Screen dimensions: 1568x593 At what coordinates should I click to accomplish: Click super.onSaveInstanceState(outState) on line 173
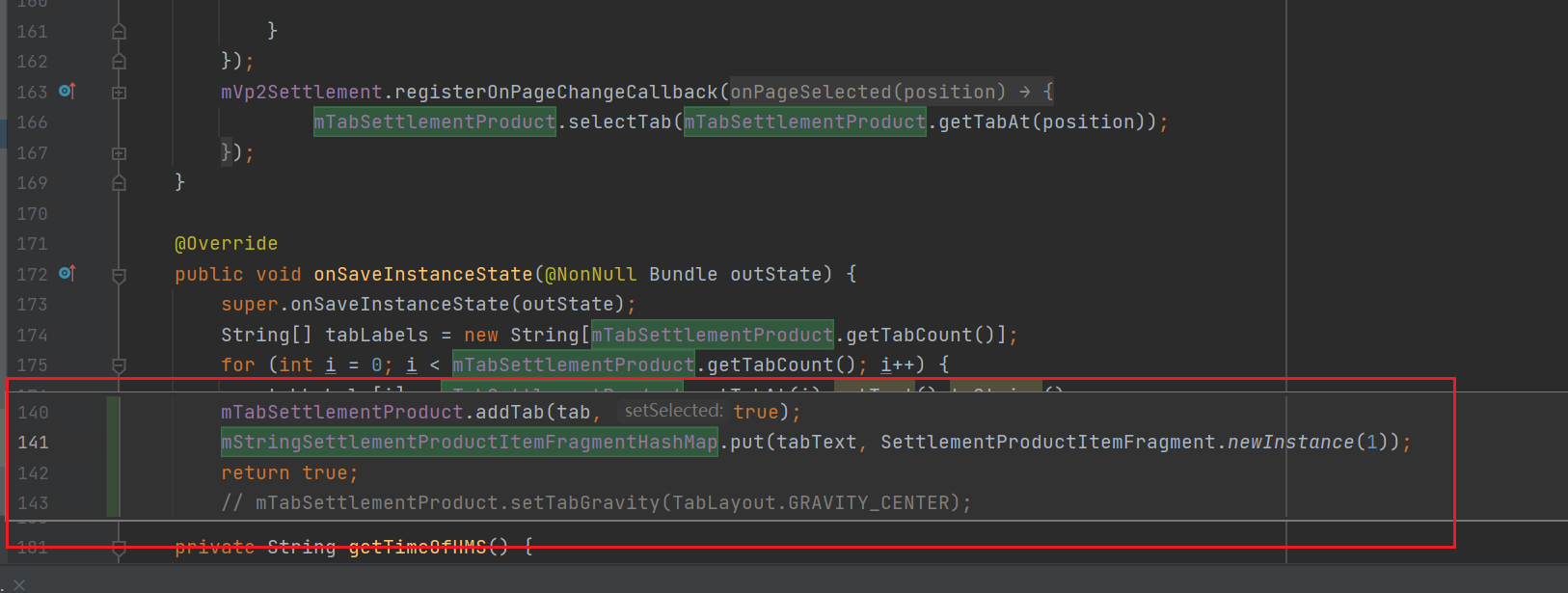click(423, 305)
